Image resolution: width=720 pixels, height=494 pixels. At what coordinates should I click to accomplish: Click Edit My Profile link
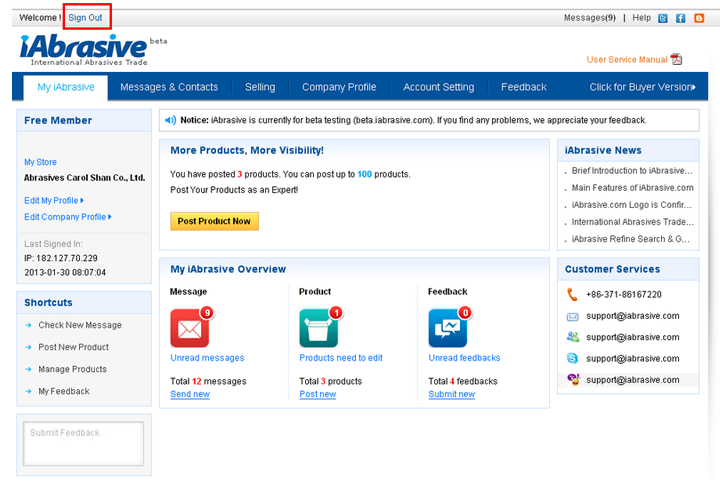click(54, 201)
